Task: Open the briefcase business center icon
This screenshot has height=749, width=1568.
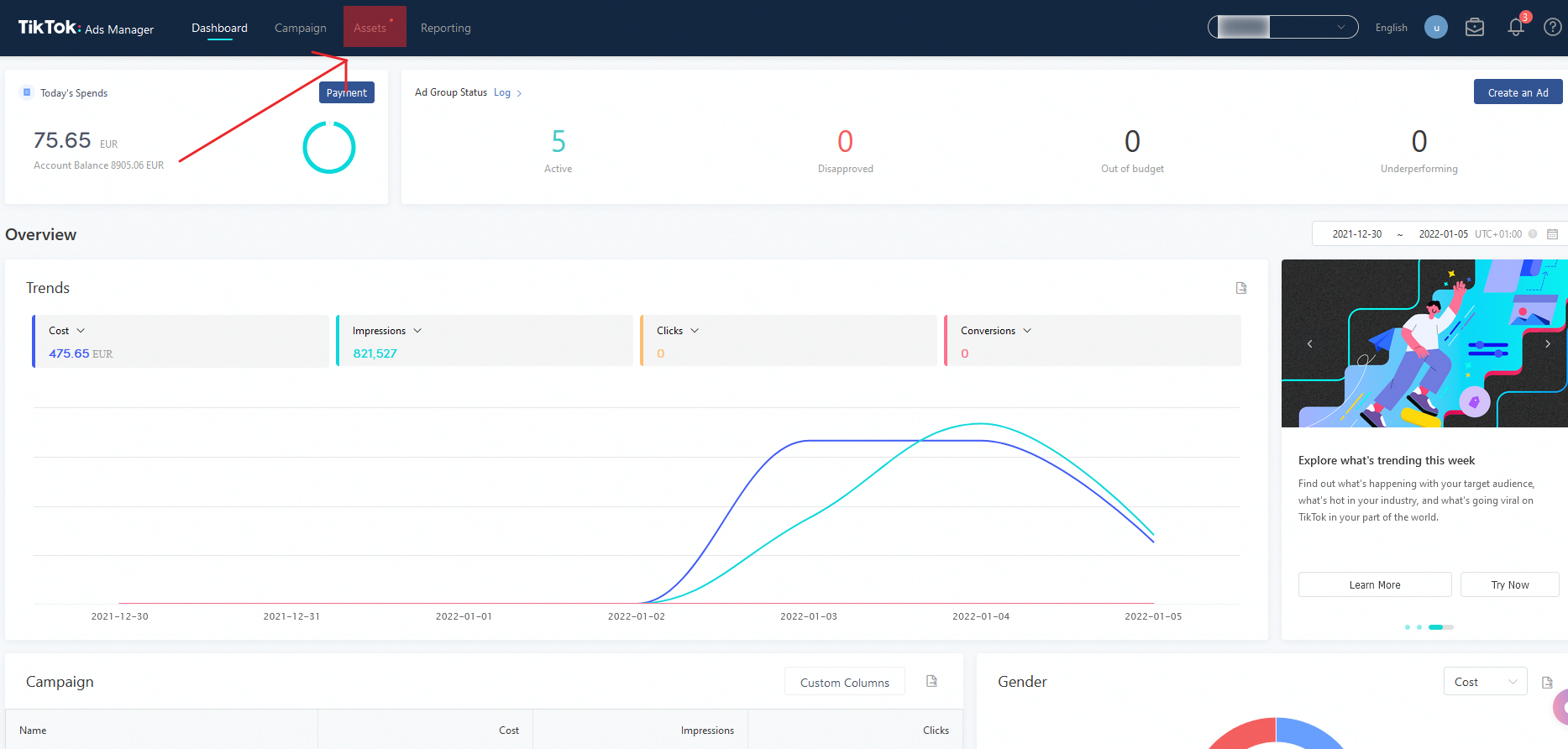Action: (x=1475, y=28)
